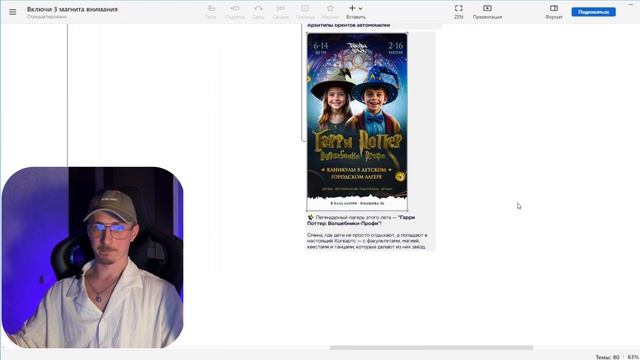The width and height of the screenshot is (640, 360).
Task: Add a new Тема topic
Action: [x=211, y=12]
